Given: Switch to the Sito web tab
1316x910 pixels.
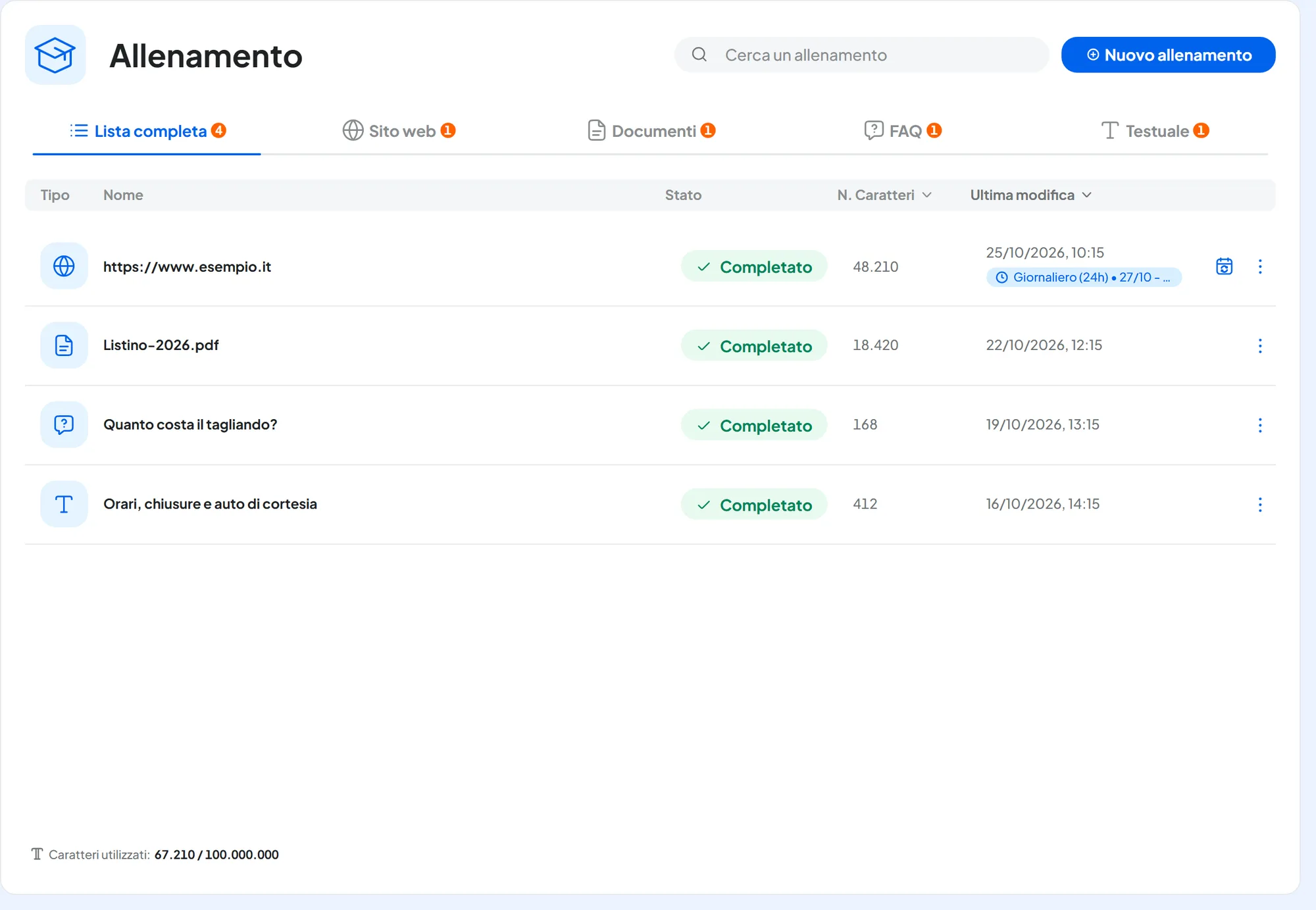Looking at the screenshot, I should coord(399,131).
